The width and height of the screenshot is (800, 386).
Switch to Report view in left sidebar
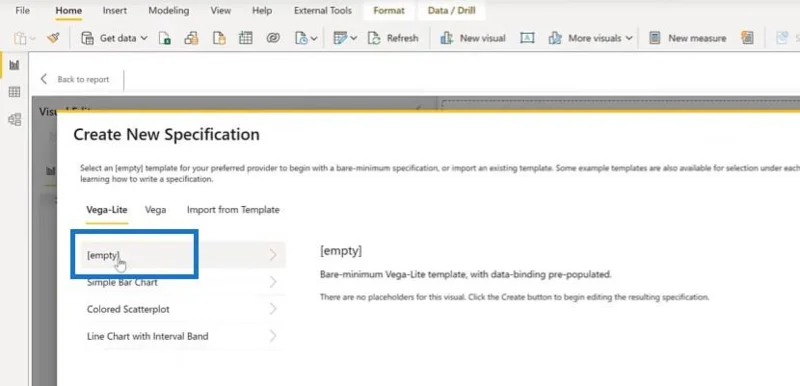click(x=14, y=65)
